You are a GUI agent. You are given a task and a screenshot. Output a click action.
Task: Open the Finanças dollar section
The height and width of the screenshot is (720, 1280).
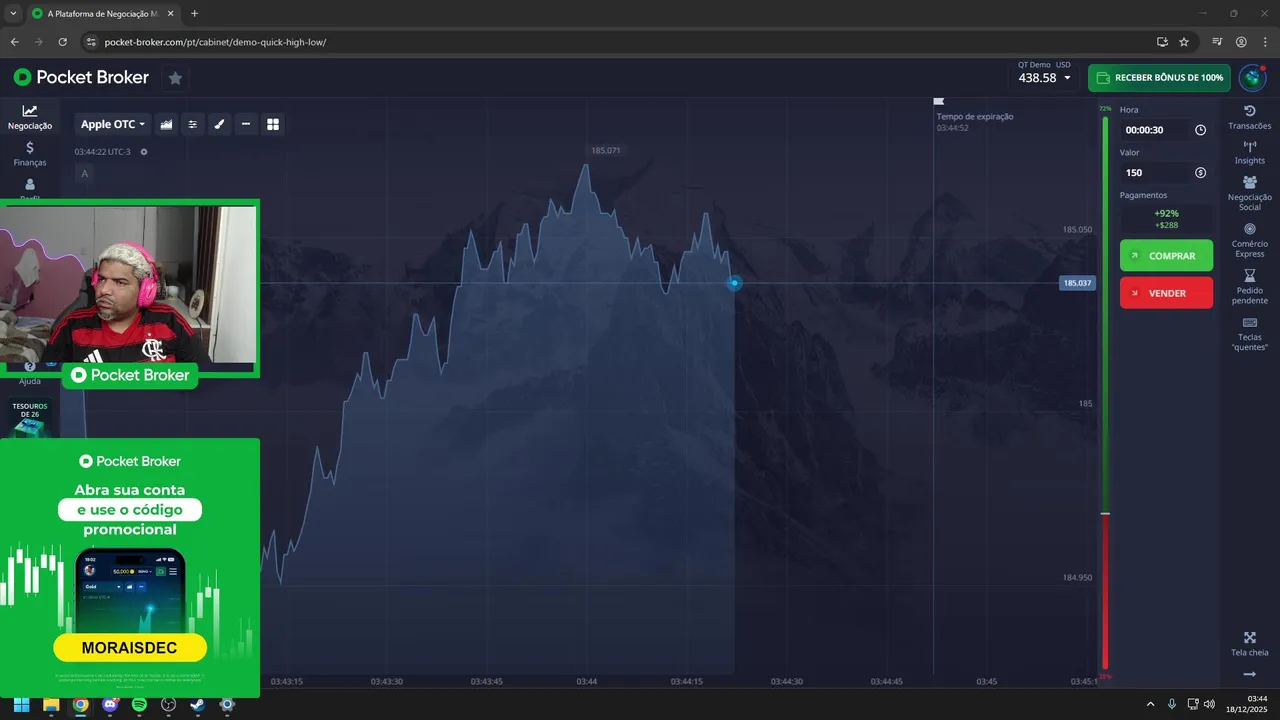30,153
